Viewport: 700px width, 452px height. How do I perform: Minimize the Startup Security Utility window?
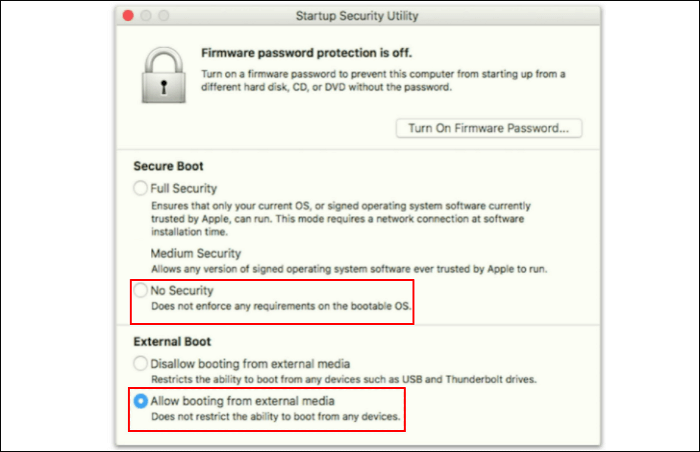pyautogui.click(x=147, y=17)
